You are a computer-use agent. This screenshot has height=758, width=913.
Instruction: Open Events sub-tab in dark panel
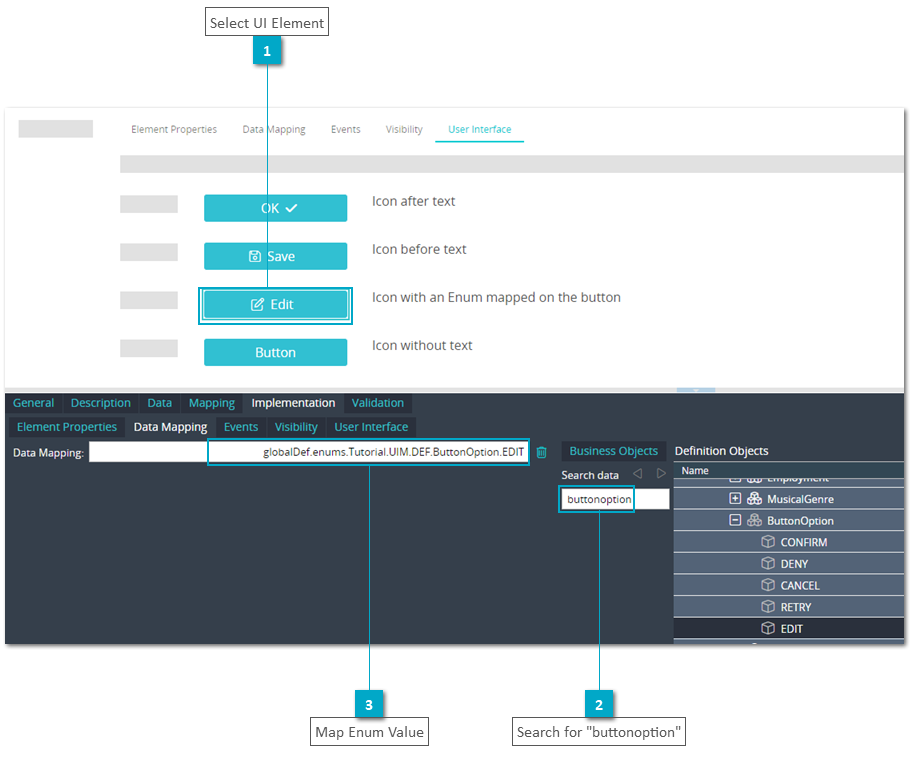(240, 427)
